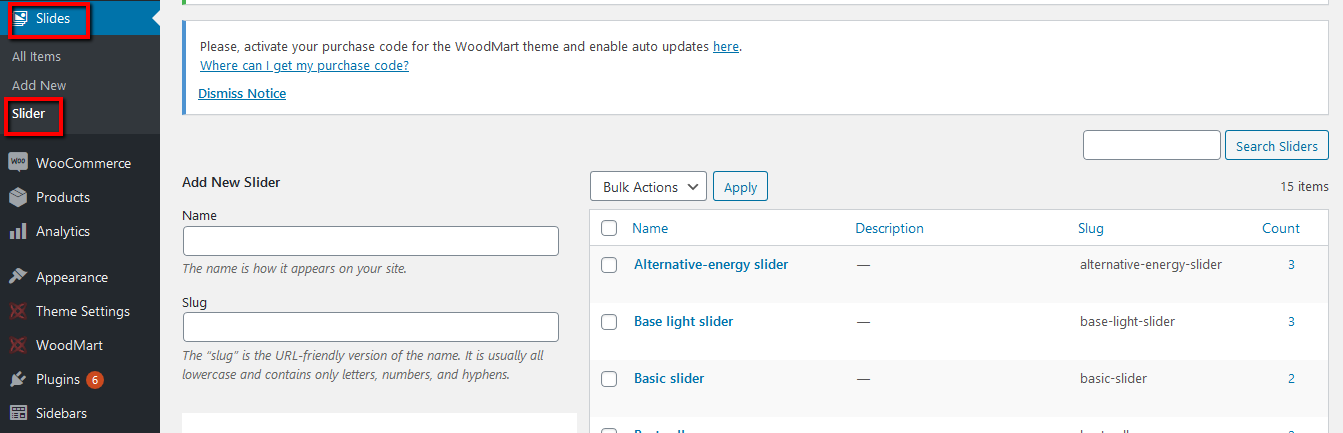Tick the Base light slider checkbox
1343x433 pixels.
pyautogui.click(x=609, y=322)
